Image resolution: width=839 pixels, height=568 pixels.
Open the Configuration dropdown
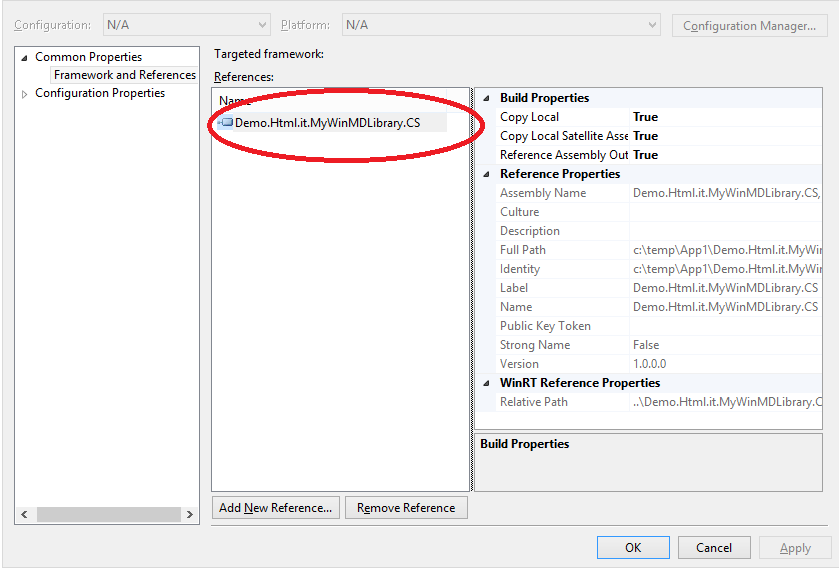pyautogui.click(x=186, y=25)
